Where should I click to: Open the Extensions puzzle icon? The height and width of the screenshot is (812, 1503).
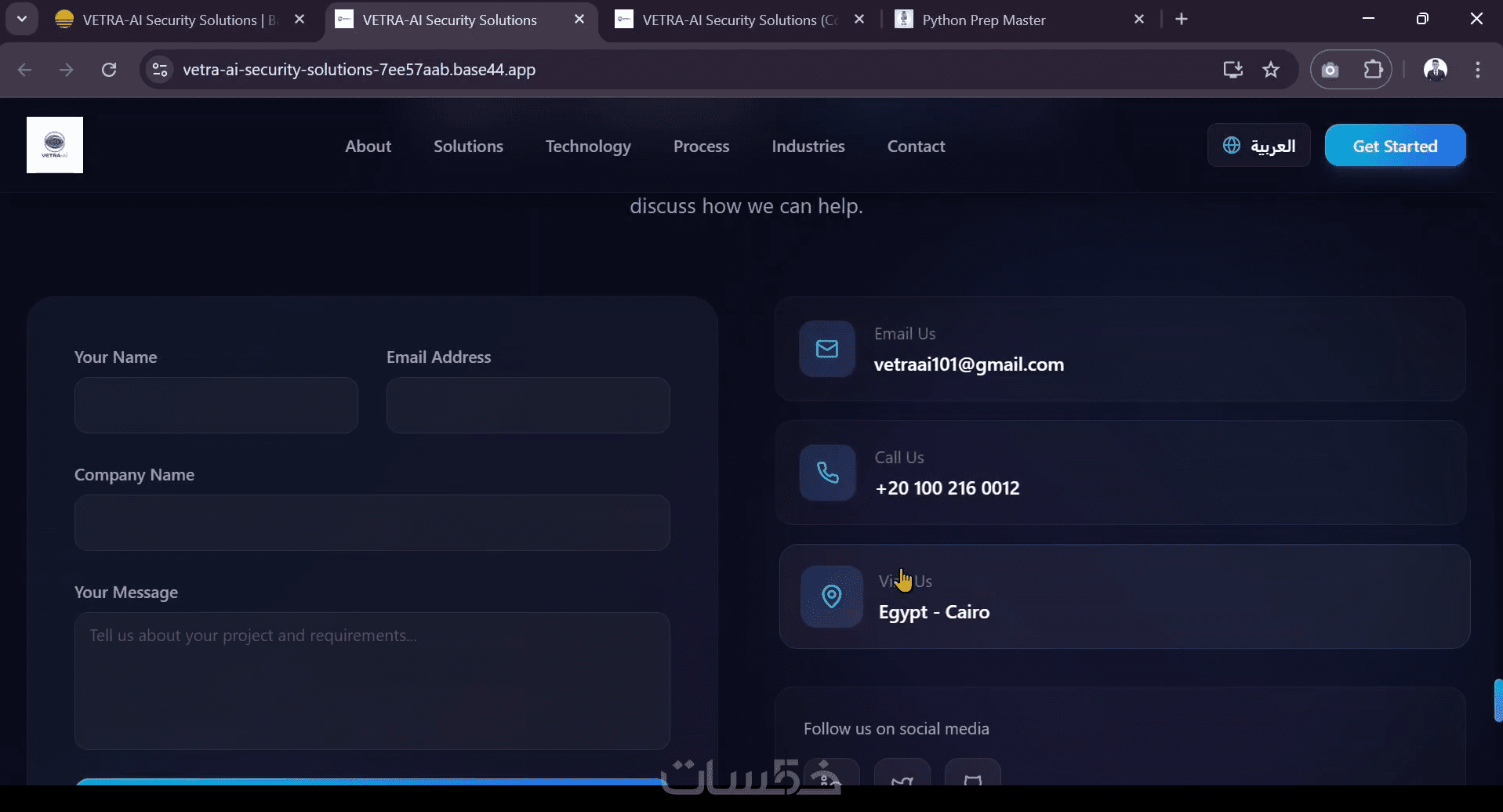pyautogui.click(x=1373, y=70)
